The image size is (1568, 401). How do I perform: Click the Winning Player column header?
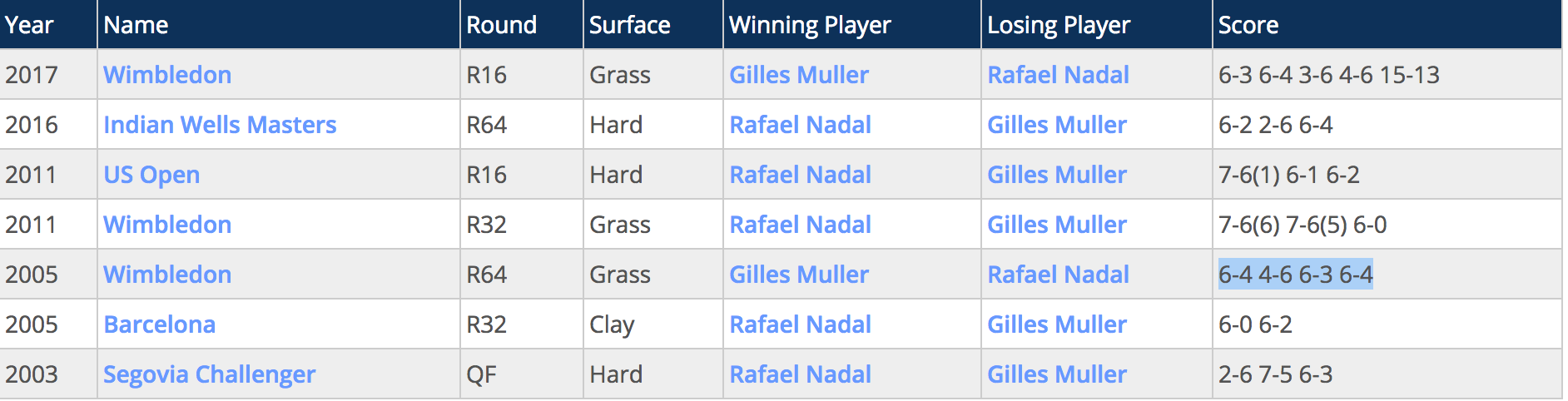[x=810, y=25]
